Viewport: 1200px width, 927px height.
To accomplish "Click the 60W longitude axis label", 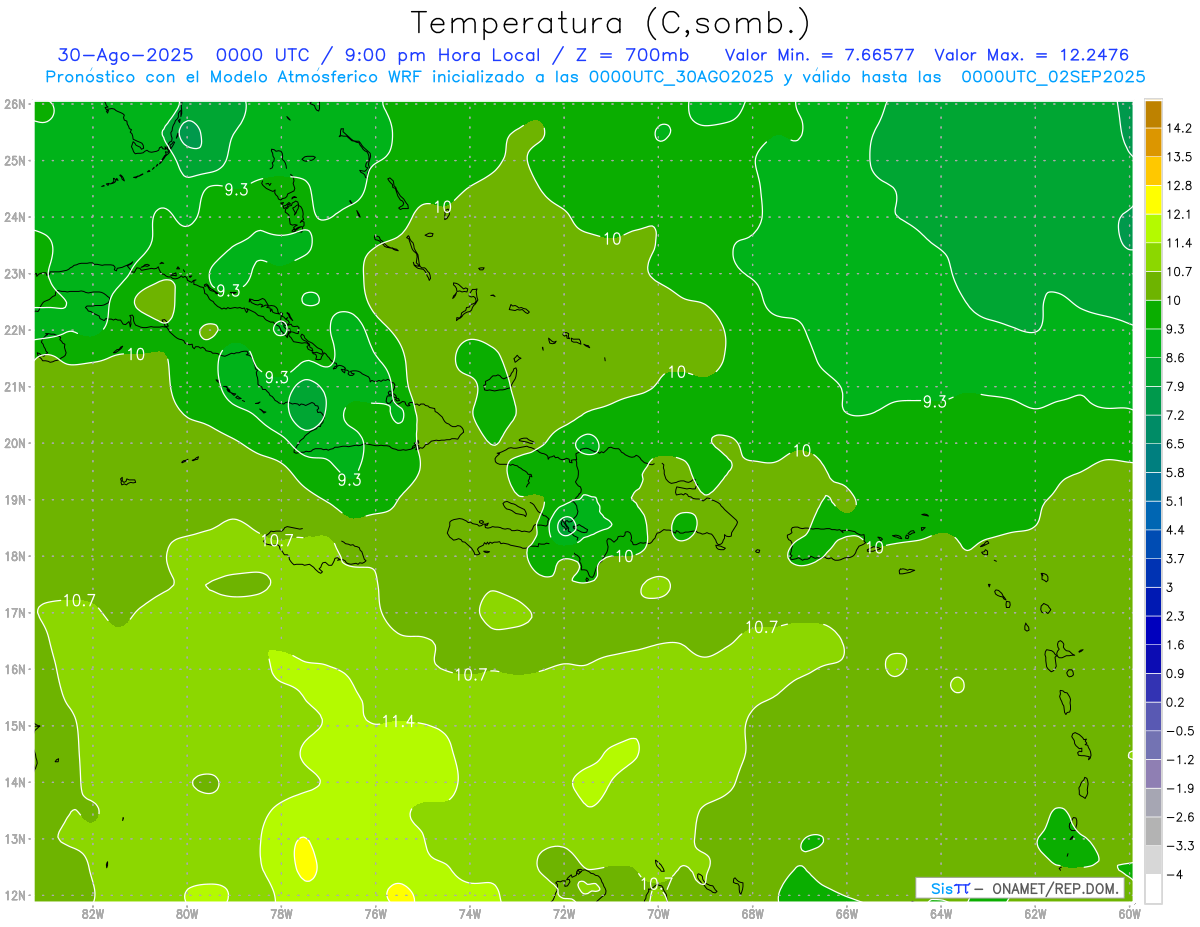I will click(x=1129, y=913).
